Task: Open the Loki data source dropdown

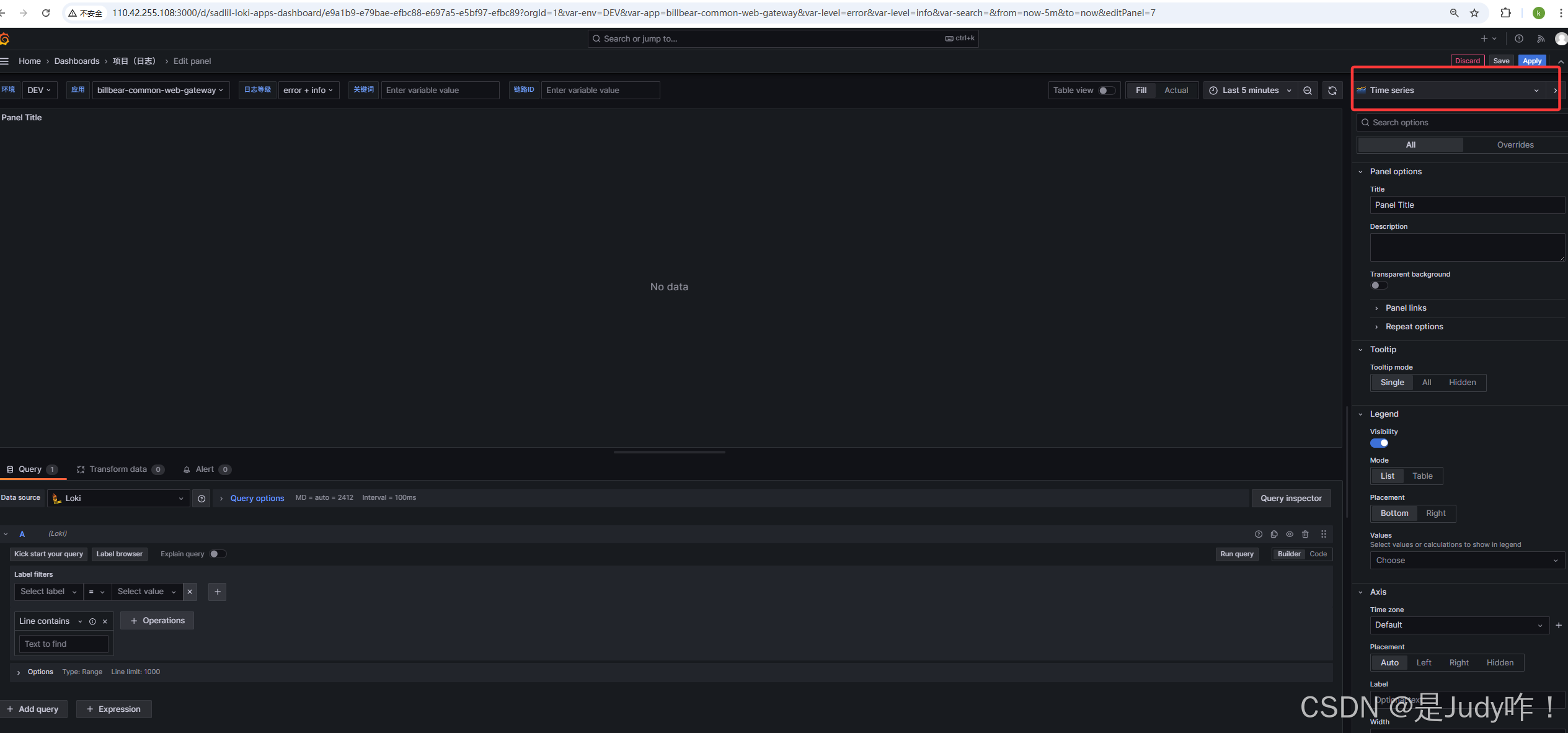Action: pyautogui.click(x=118, y=499)
